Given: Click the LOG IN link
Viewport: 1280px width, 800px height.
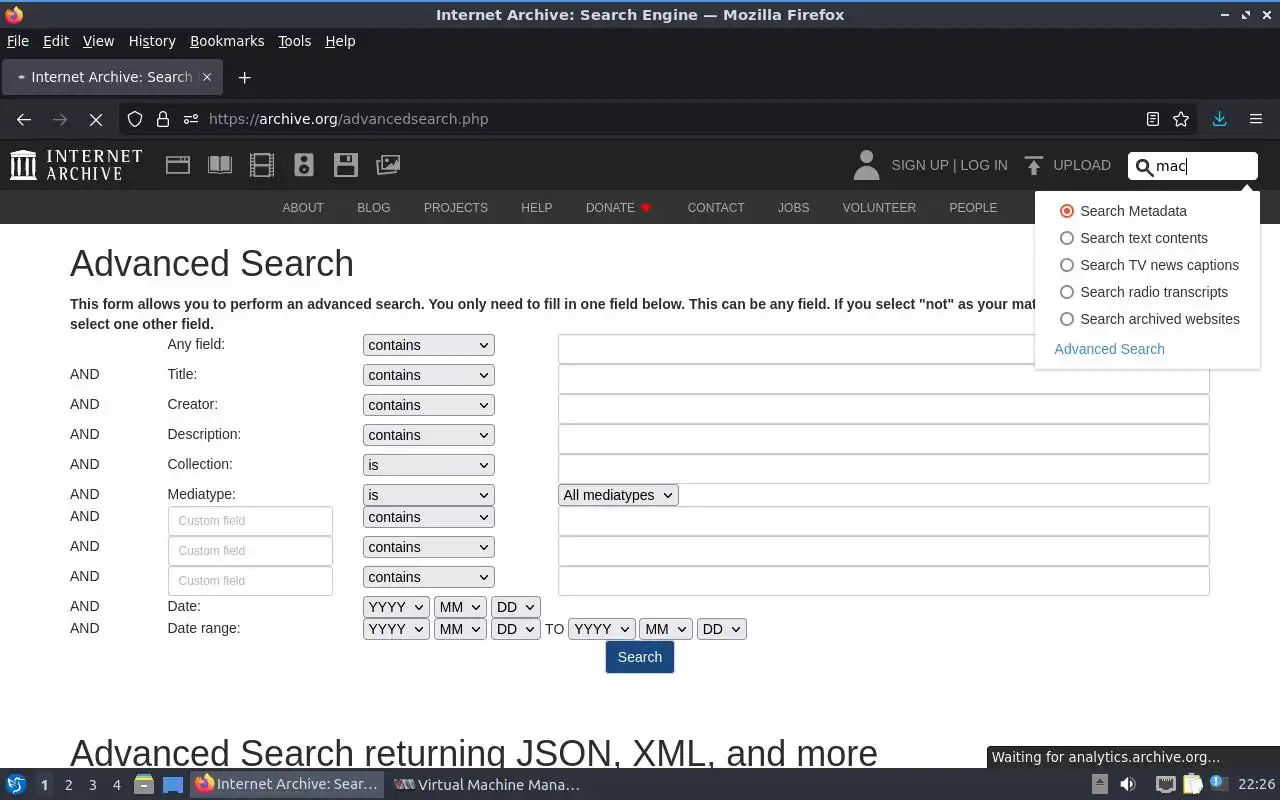Looking at the screenshot, I should point(984,165).
